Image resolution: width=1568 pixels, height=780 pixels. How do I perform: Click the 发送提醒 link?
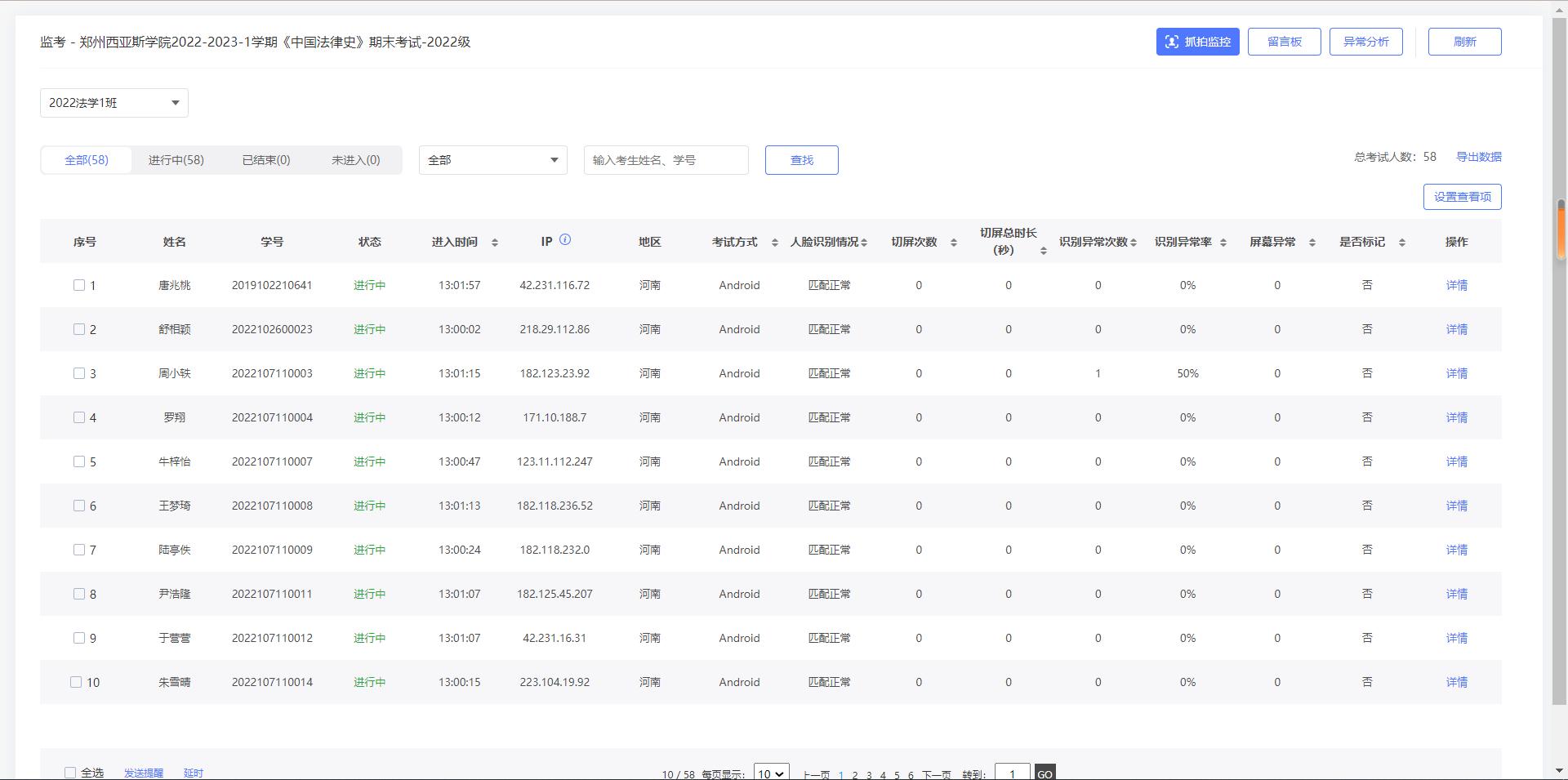[x=144, y=773]
